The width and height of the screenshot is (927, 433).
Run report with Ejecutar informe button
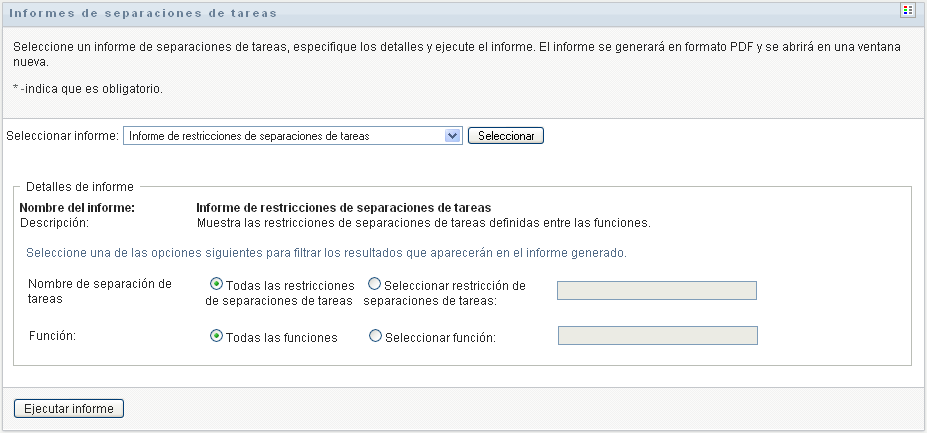pyautogui.click(x=69, y=408)
